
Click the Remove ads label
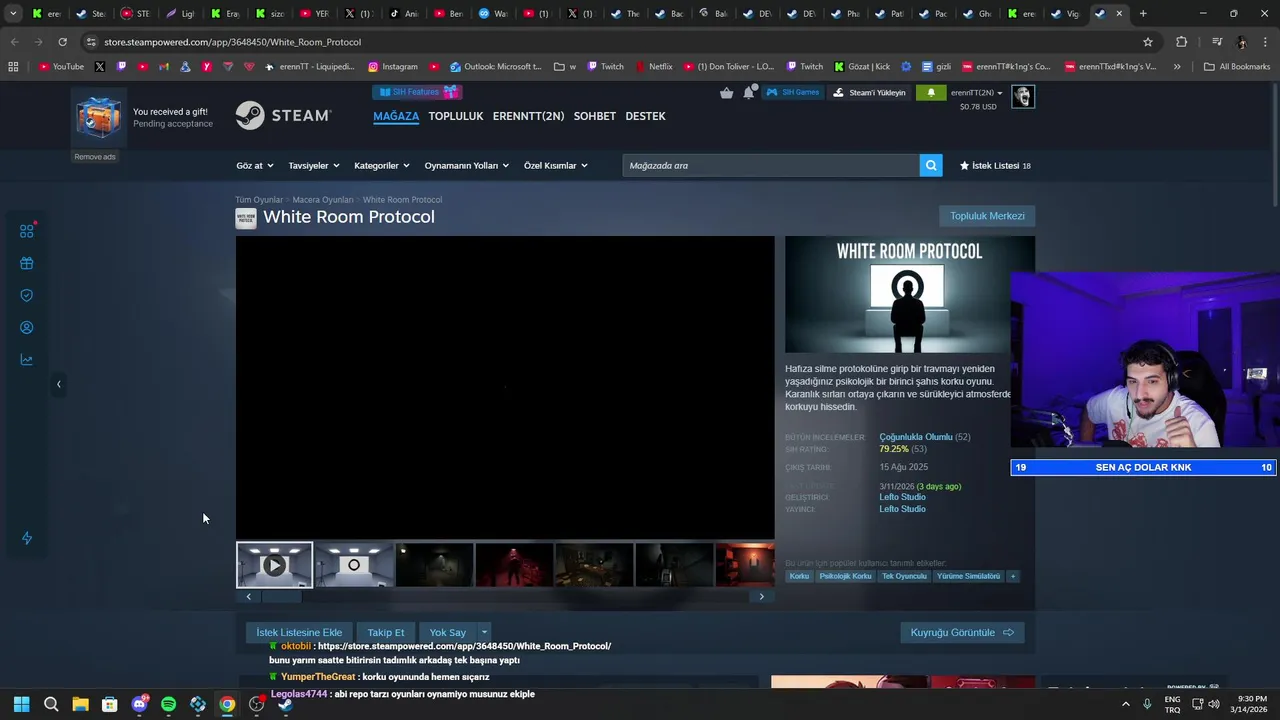(95, 157)
